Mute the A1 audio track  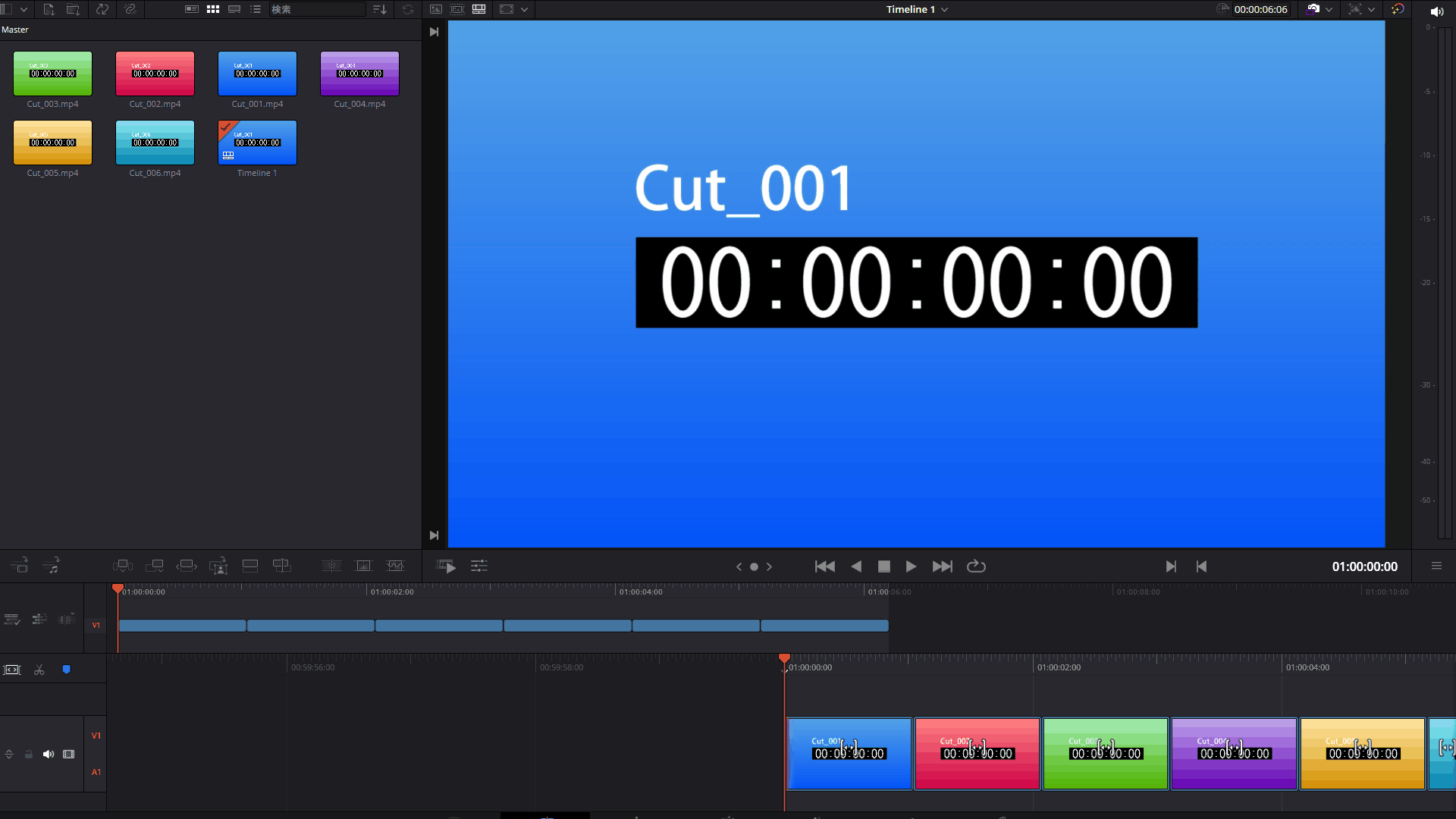49,754
